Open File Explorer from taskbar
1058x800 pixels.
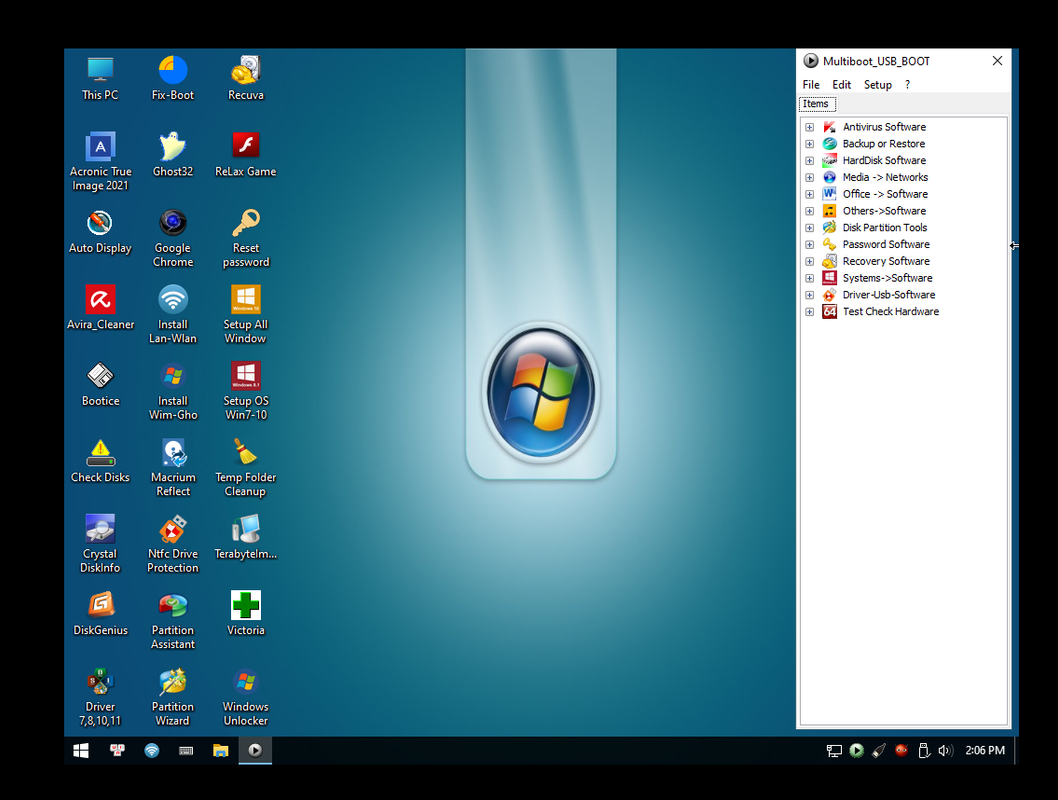[x=221, y=750]
